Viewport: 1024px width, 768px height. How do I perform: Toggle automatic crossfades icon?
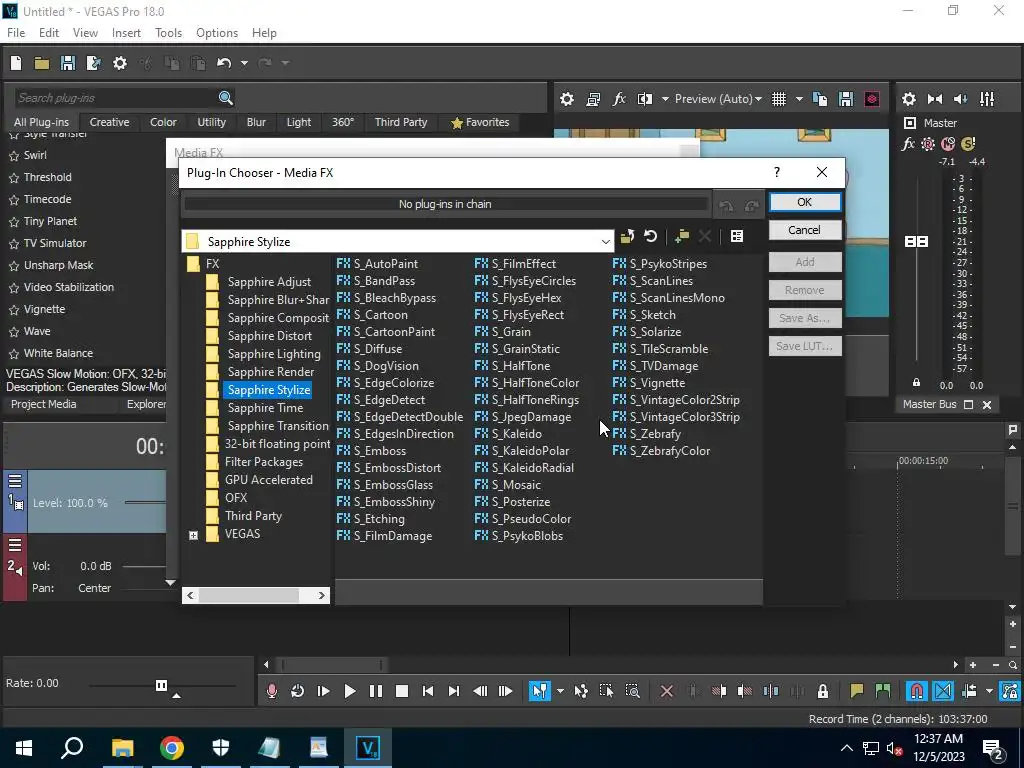click(x=942, y=691)
